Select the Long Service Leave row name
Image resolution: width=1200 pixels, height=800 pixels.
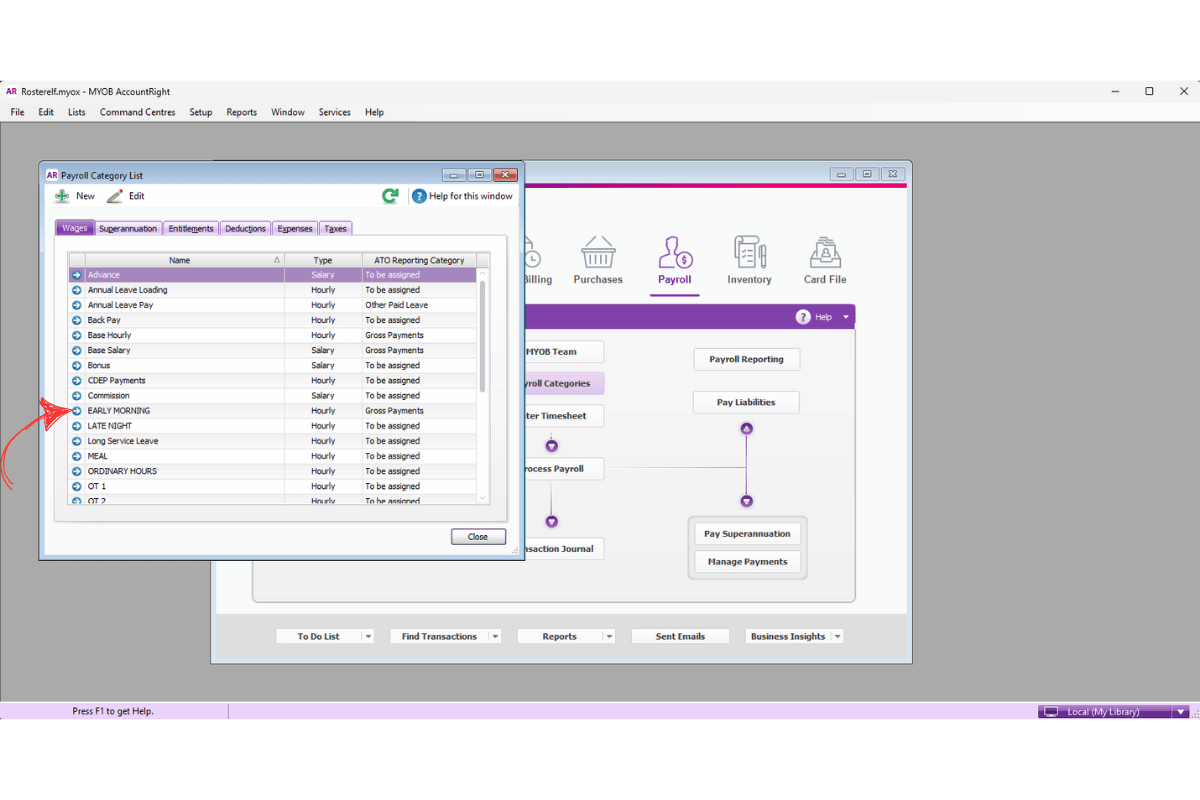pos(123,441)
